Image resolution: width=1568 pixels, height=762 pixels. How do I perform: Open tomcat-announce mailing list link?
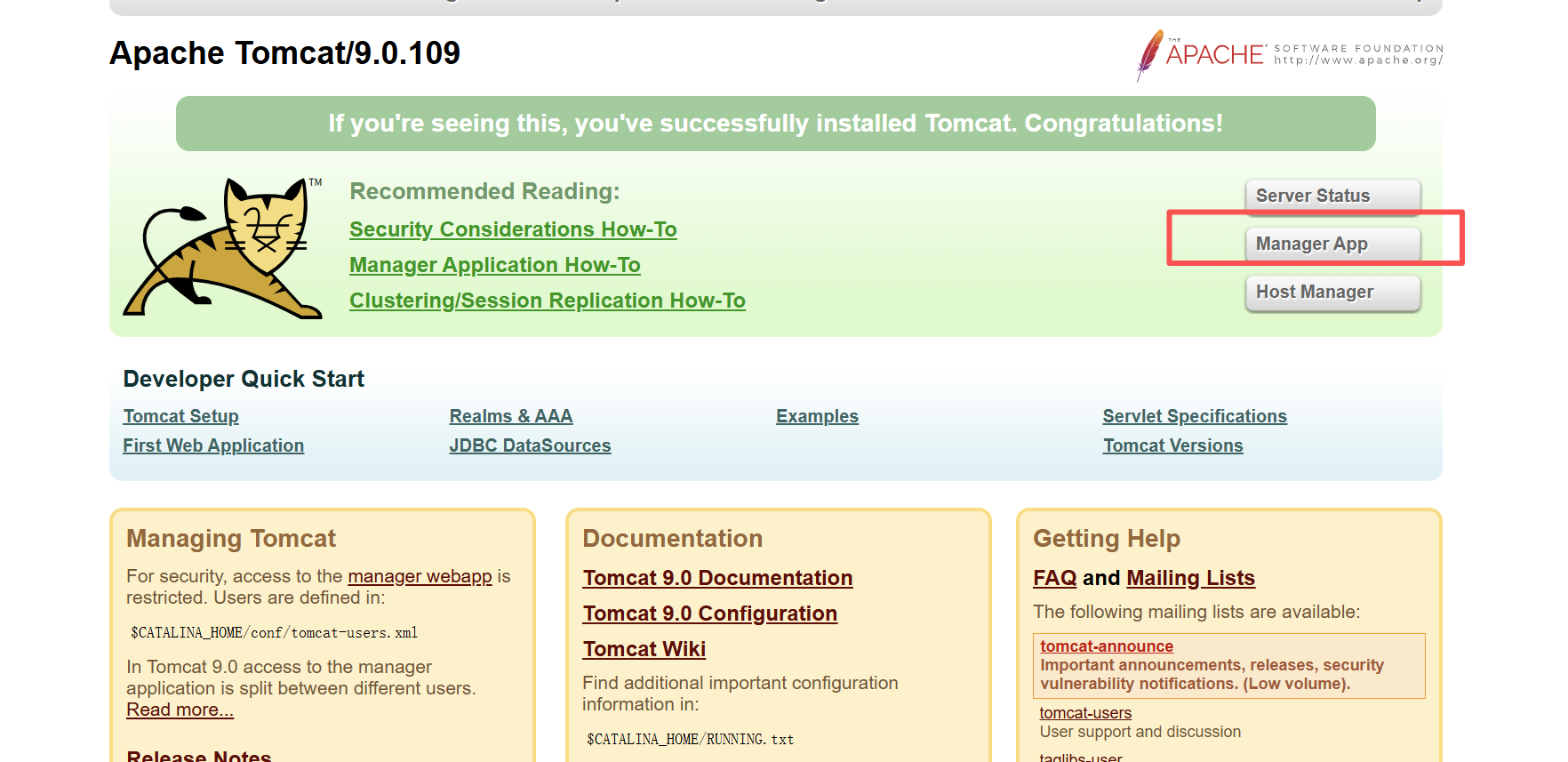coord(1107,646)
